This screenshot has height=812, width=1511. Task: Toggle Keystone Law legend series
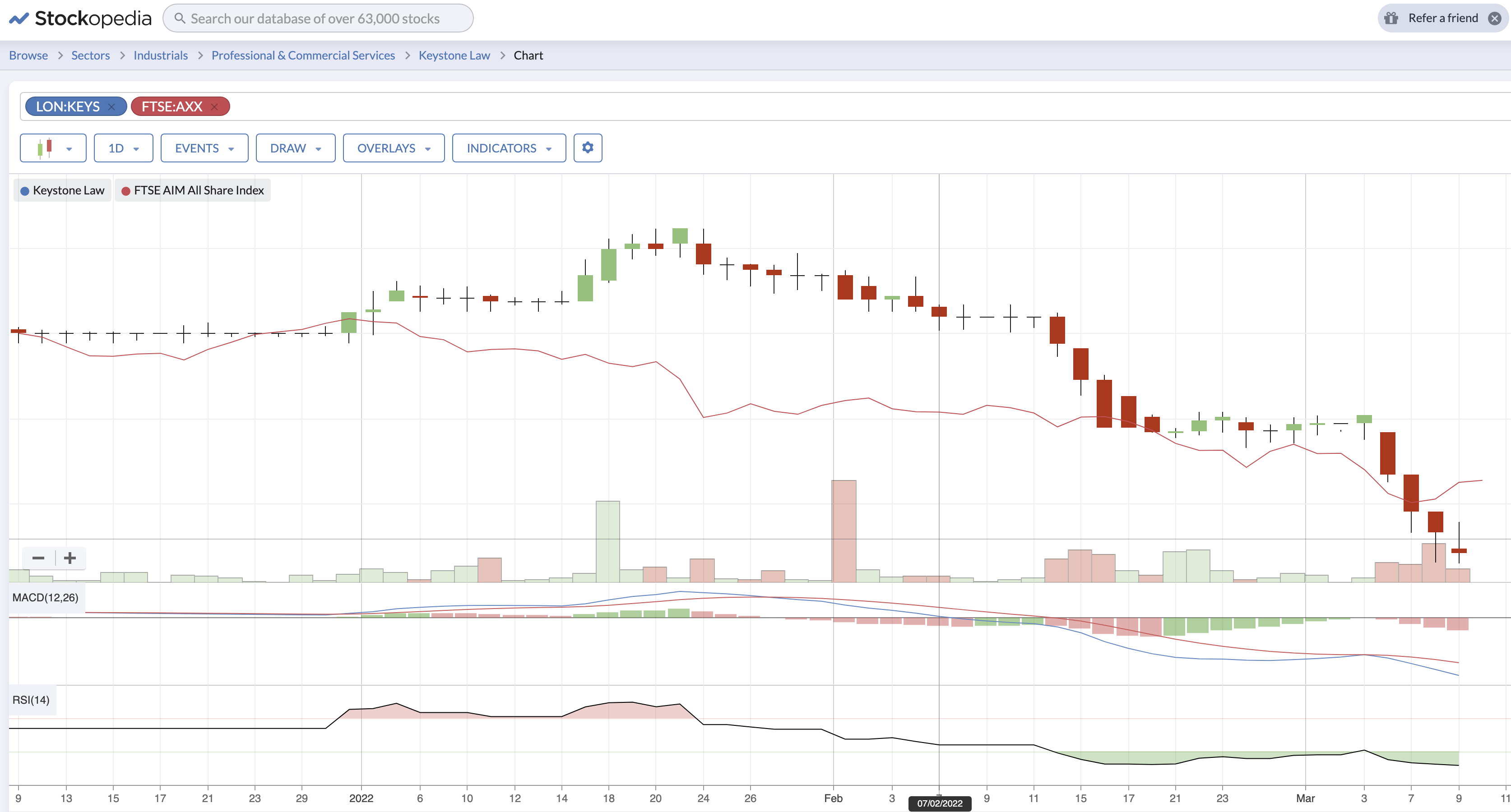[x=62, y=190]
